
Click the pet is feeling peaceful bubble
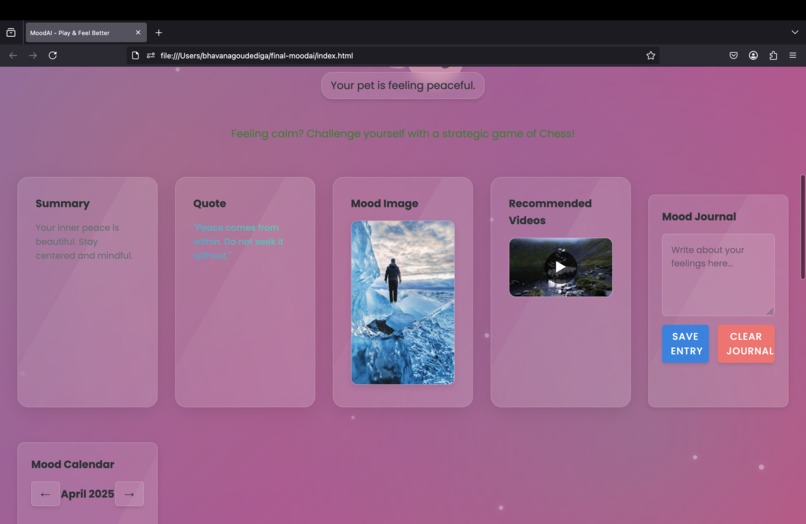point(402,85)
